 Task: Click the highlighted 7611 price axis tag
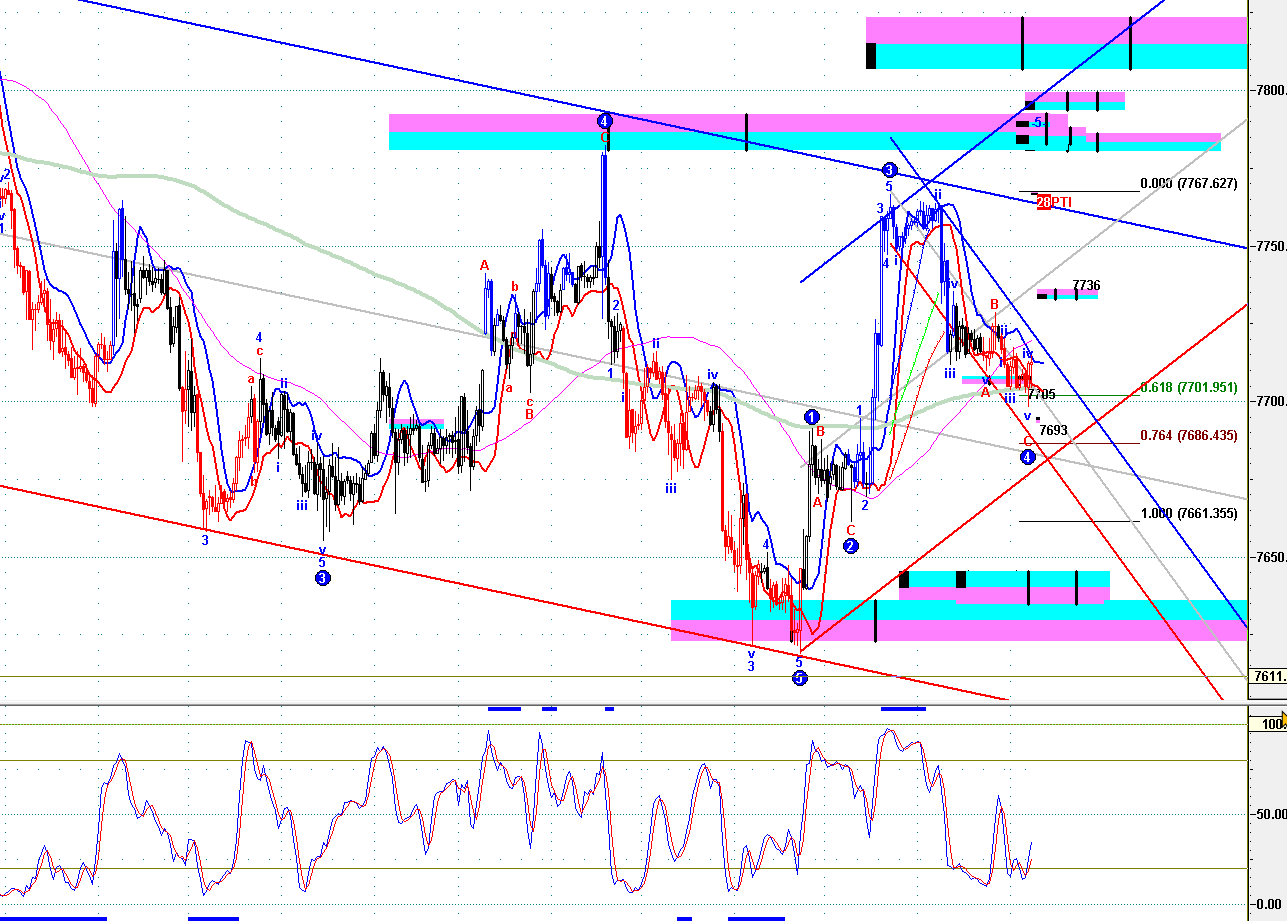coord(1269,676)
